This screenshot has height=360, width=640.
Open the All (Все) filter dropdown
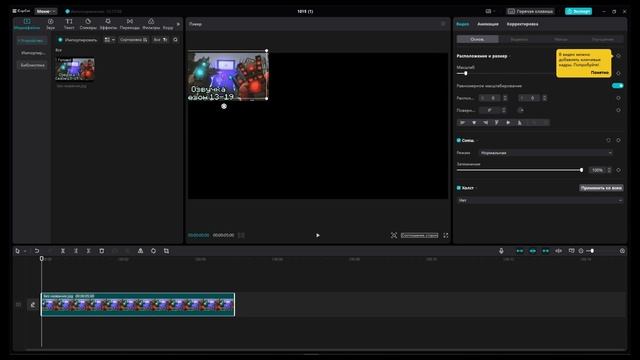coord(160,40)
